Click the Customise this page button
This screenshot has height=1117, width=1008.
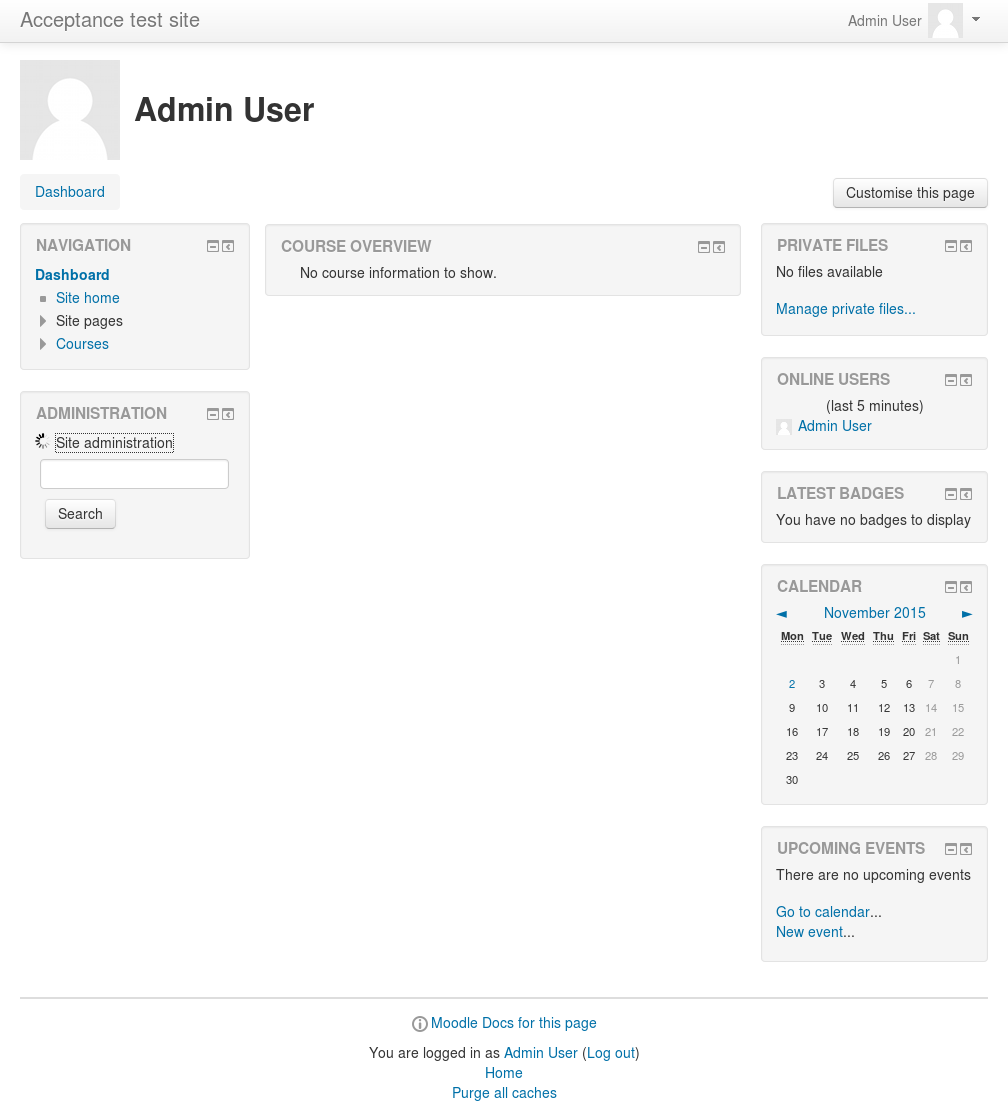(x=910, y=193)
